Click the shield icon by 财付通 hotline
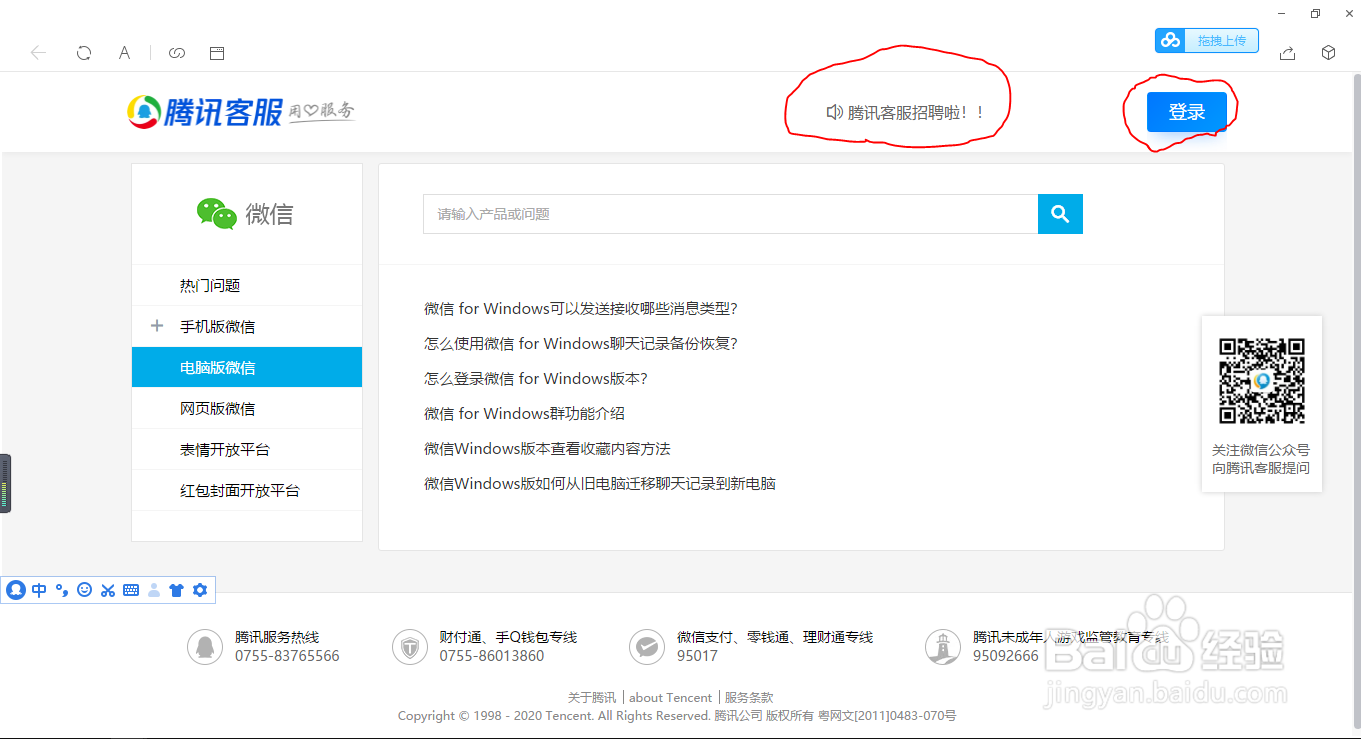Image resolution: width=1361 pixels, height=739 pixels. click(x=410, y=647)
